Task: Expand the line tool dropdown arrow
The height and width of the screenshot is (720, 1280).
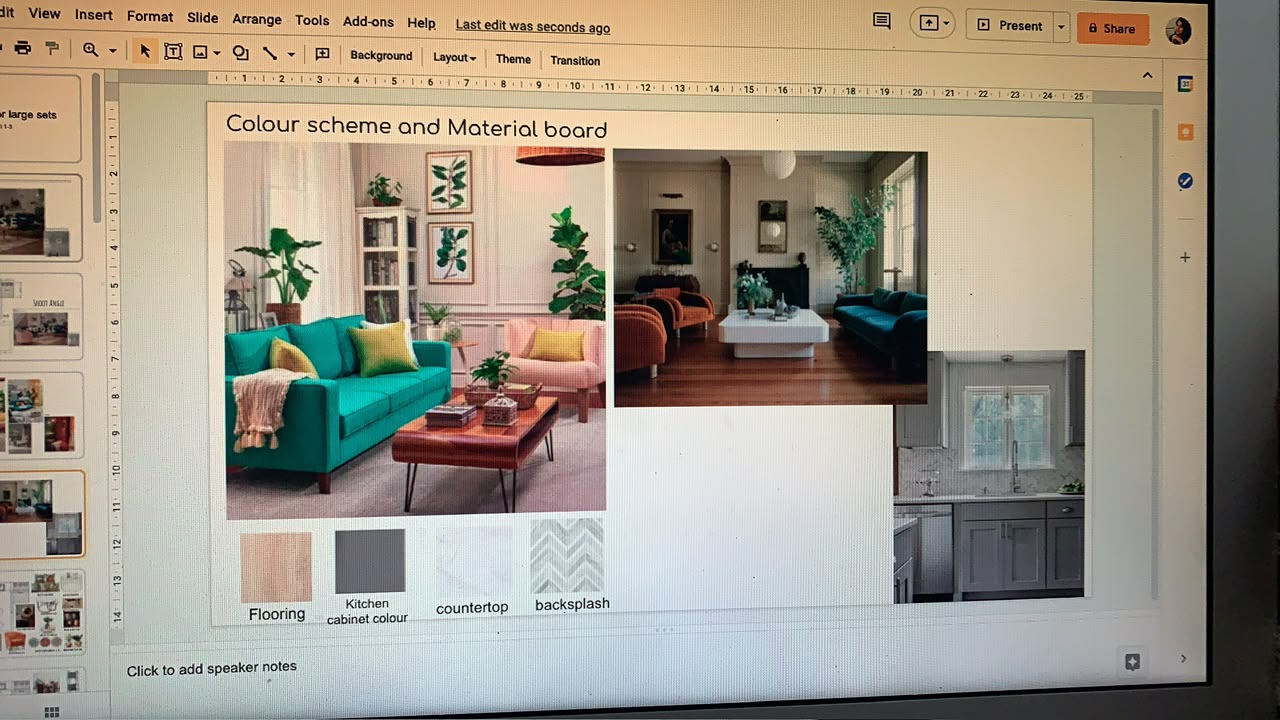Action: (291, 54)
